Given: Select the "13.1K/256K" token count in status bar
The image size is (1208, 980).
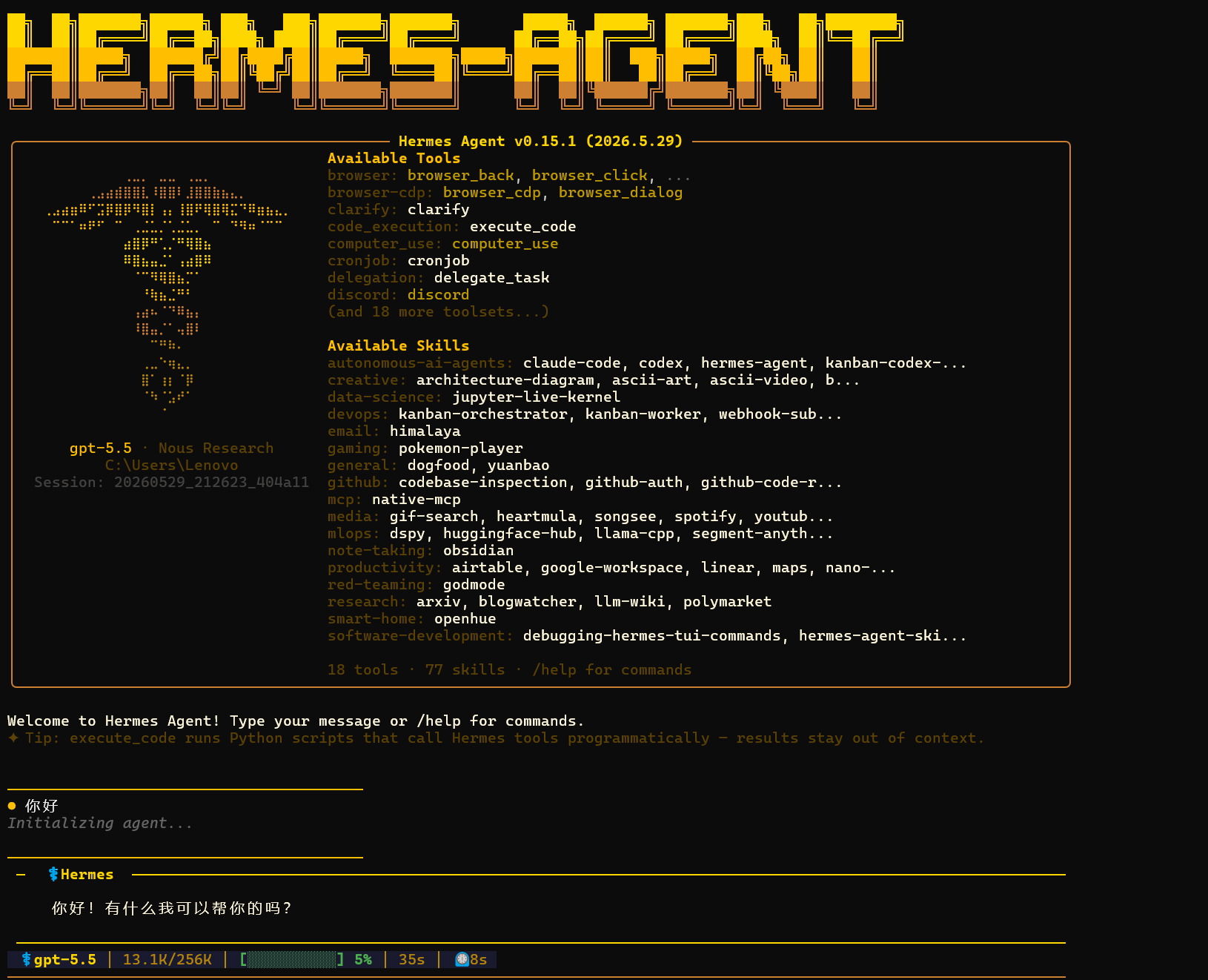Looking at the screenshot, I should tap(167, 960).
